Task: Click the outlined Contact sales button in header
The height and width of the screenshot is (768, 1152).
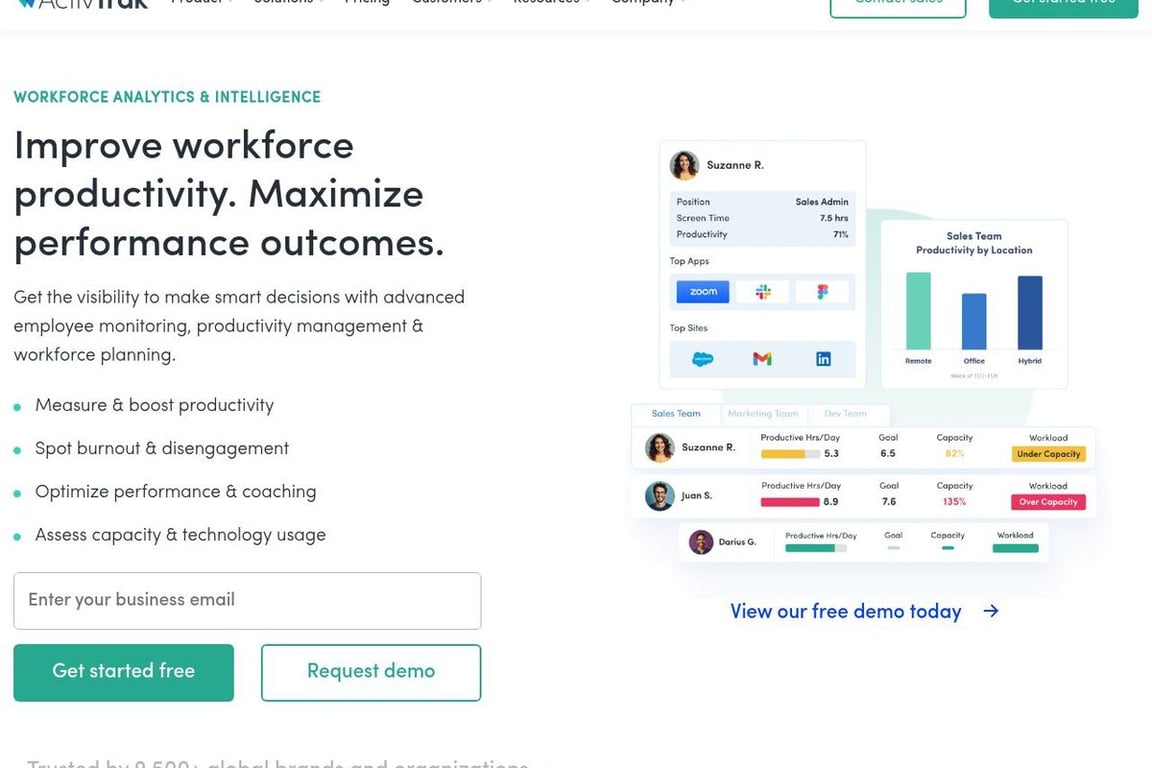Action: (898, 4)
